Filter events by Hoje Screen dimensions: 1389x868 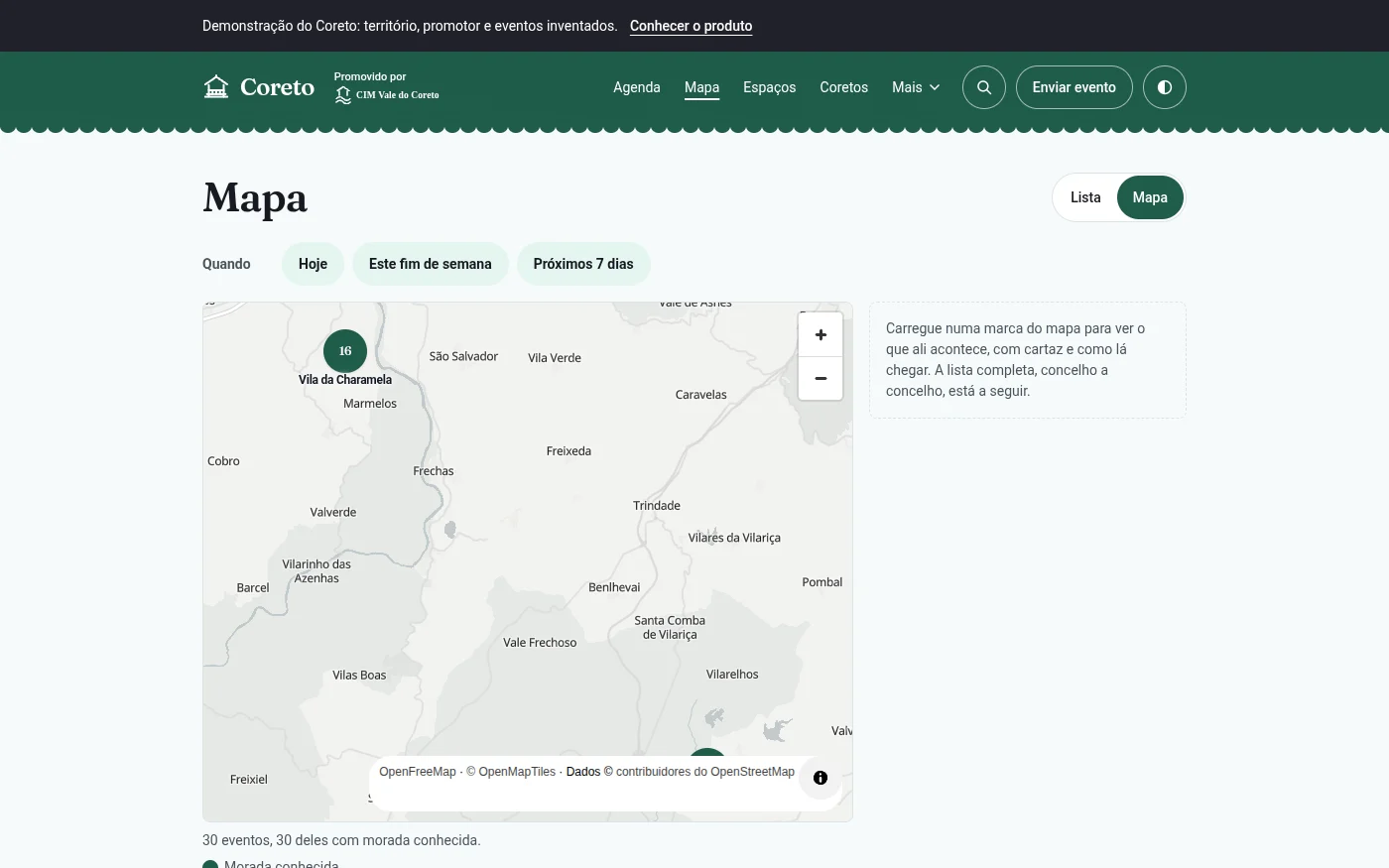(x=313, y=264)
